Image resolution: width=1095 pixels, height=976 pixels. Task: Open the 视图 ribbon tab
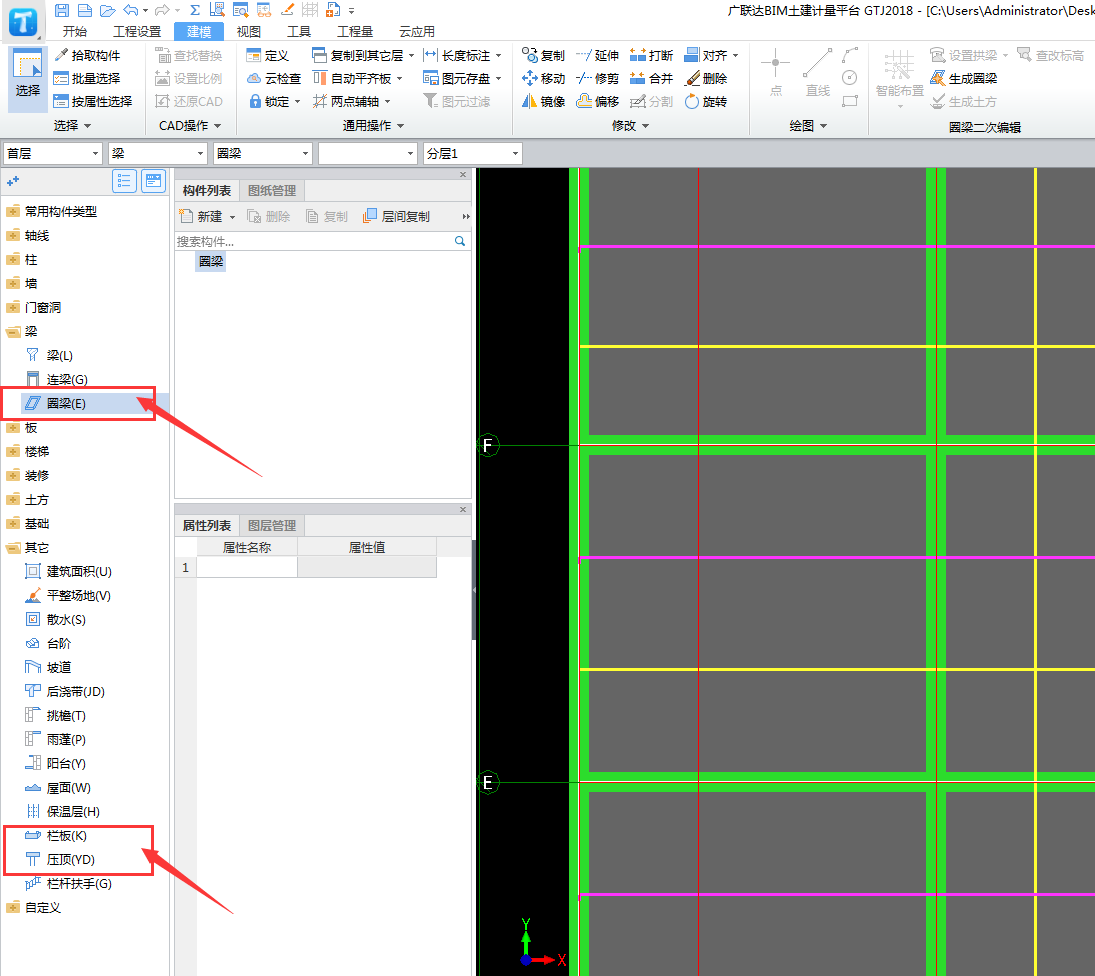[x=248, y=31]
